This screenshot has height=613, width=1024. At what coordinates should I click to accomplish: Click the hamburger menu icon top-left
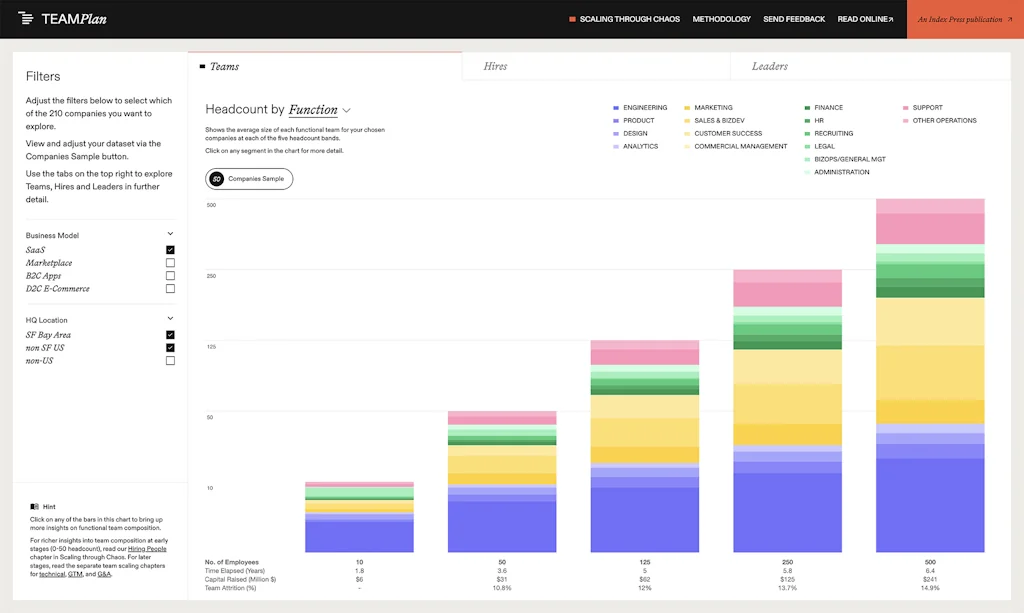(25, 19)
